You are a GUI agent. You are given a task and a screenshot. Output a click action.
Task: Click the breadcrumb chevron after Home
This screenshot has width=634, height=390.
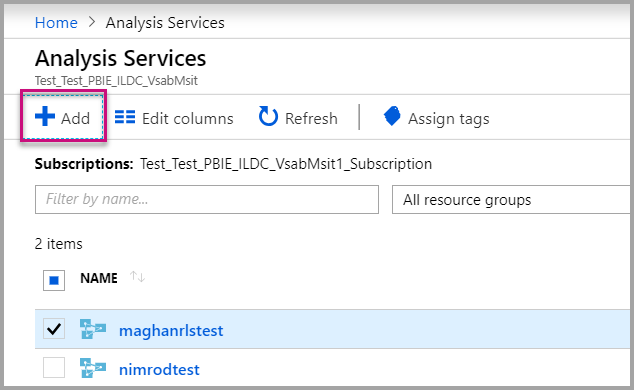[92, 22]
